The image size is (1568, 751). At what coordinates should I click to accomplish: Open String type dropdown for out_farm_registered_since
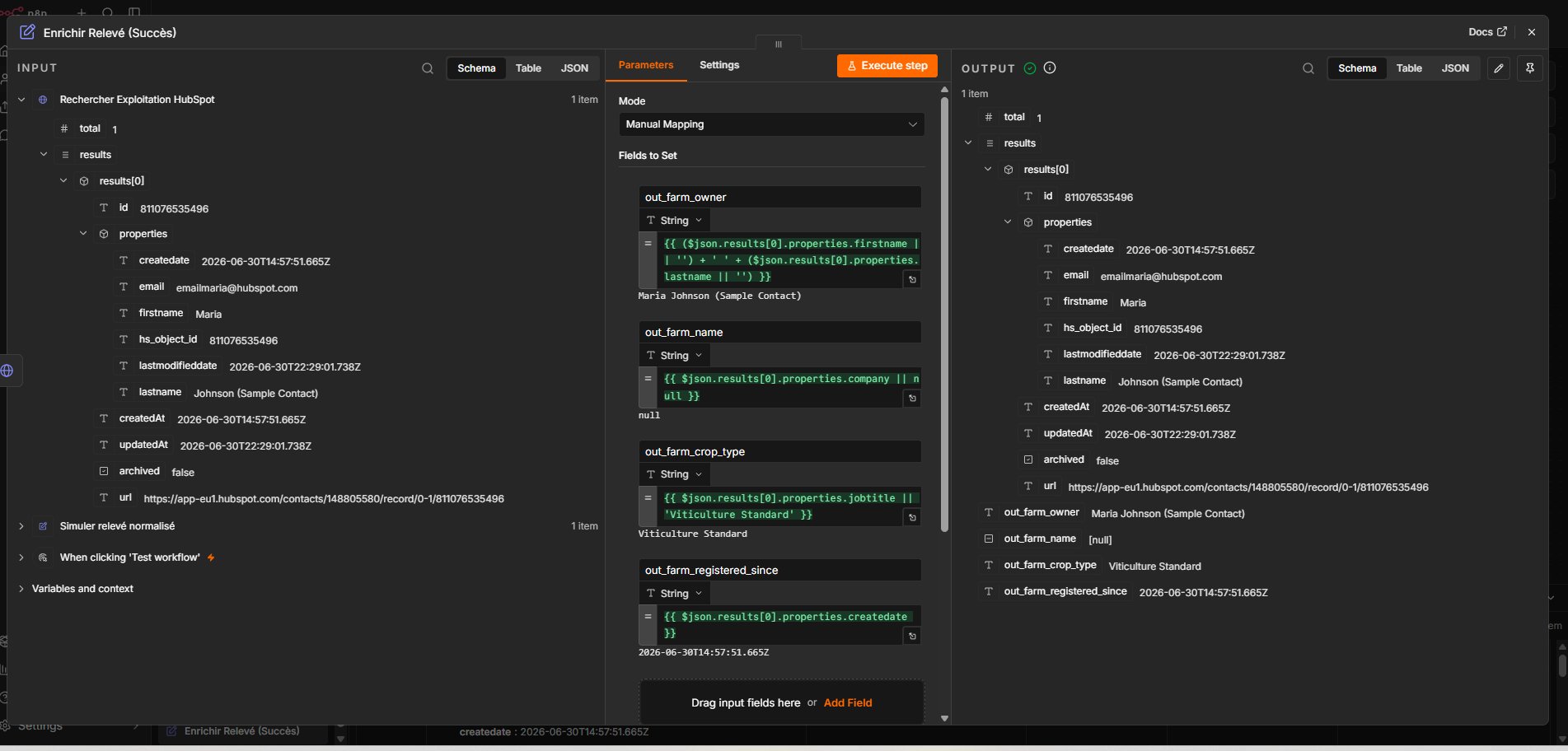[x=674, y=594]
